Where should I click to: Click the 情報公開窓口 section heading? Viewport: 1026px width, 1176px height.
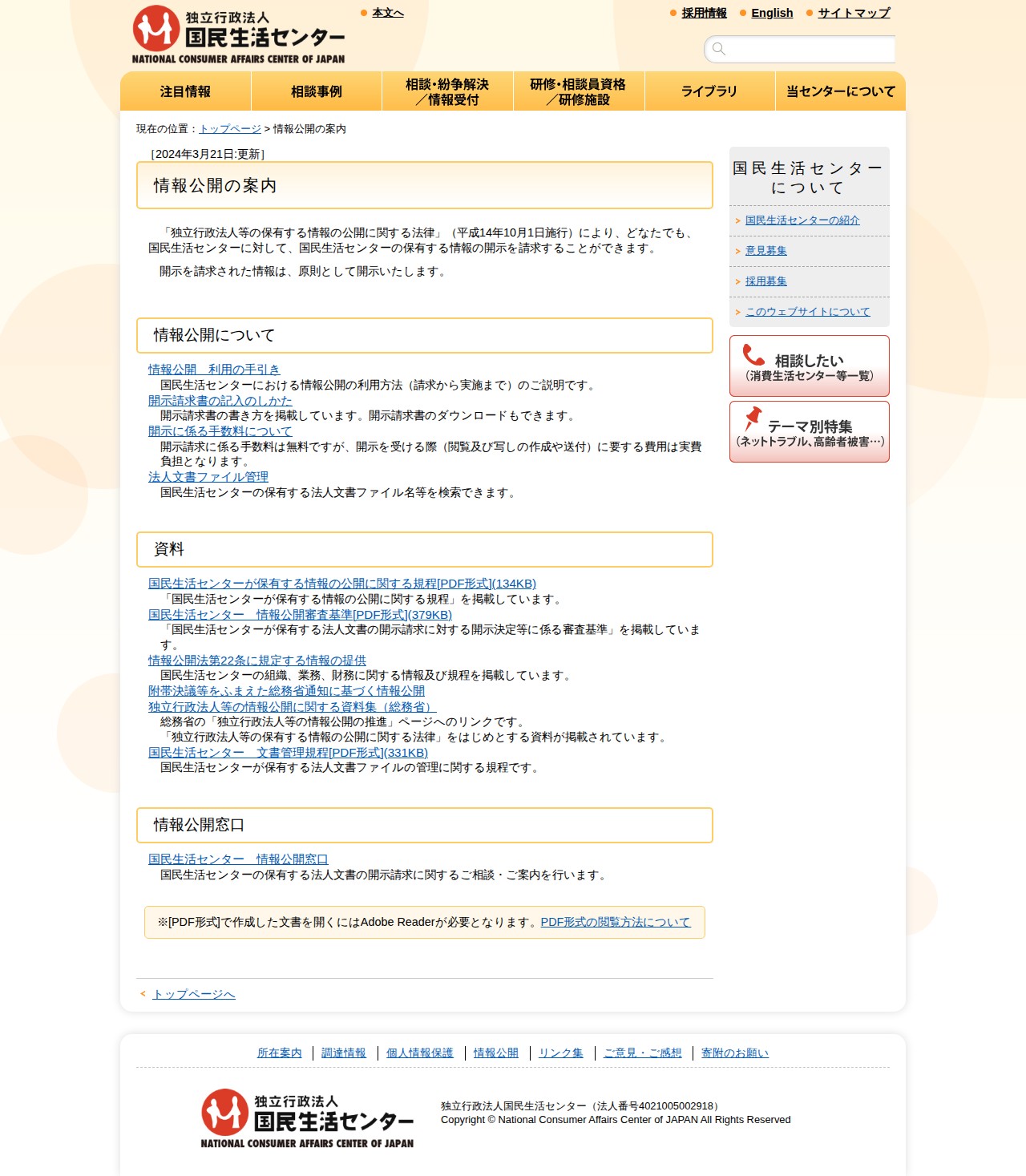pyautogui.click(x=425, y=825)
